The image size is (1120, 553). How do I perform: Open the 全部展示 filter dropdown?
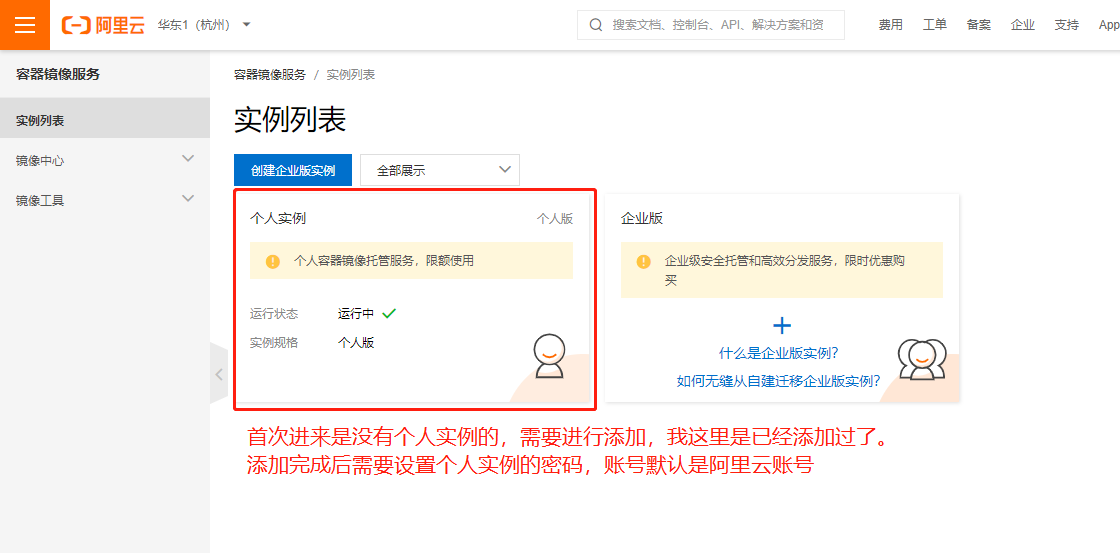pyautogui.click(x=440, y=170)
